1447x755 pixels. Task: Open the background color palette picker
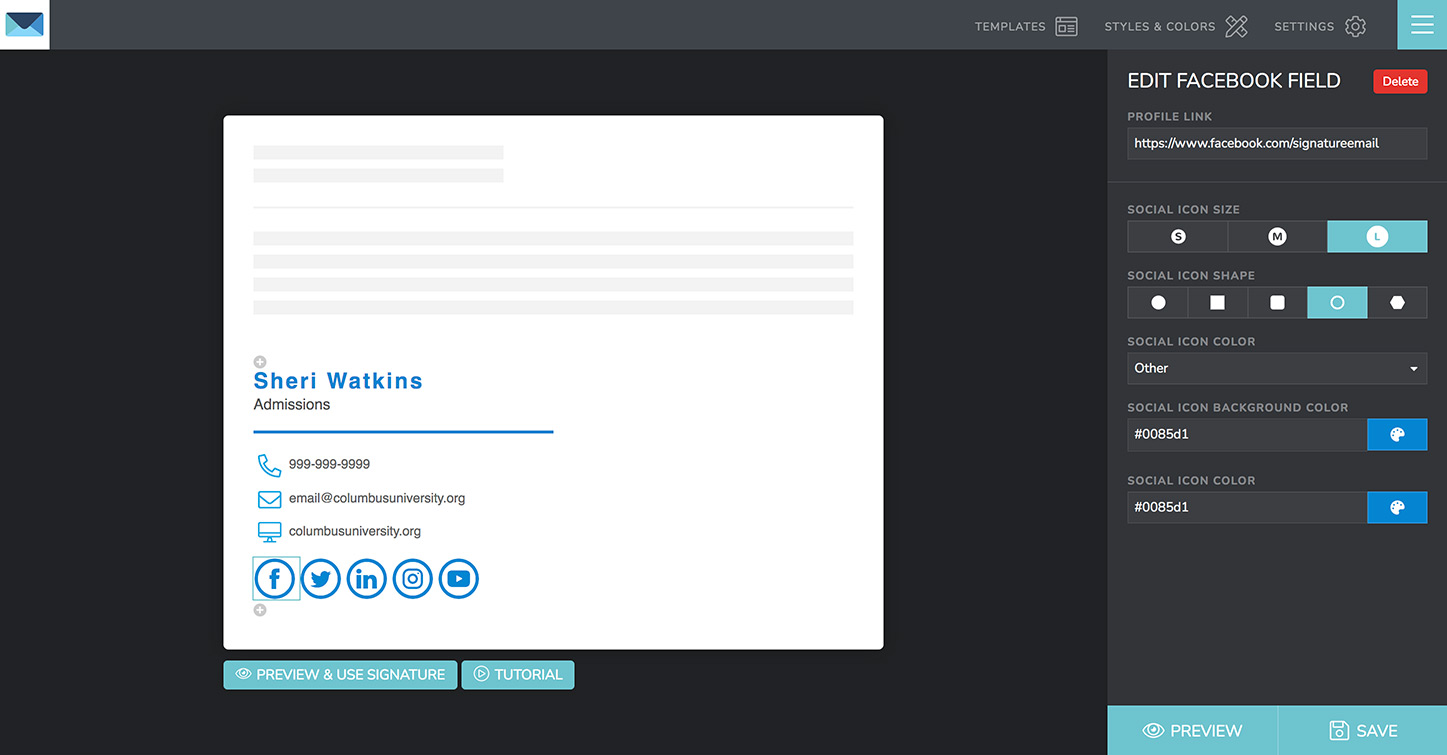pyautogui.click(x=1397, y=435)
